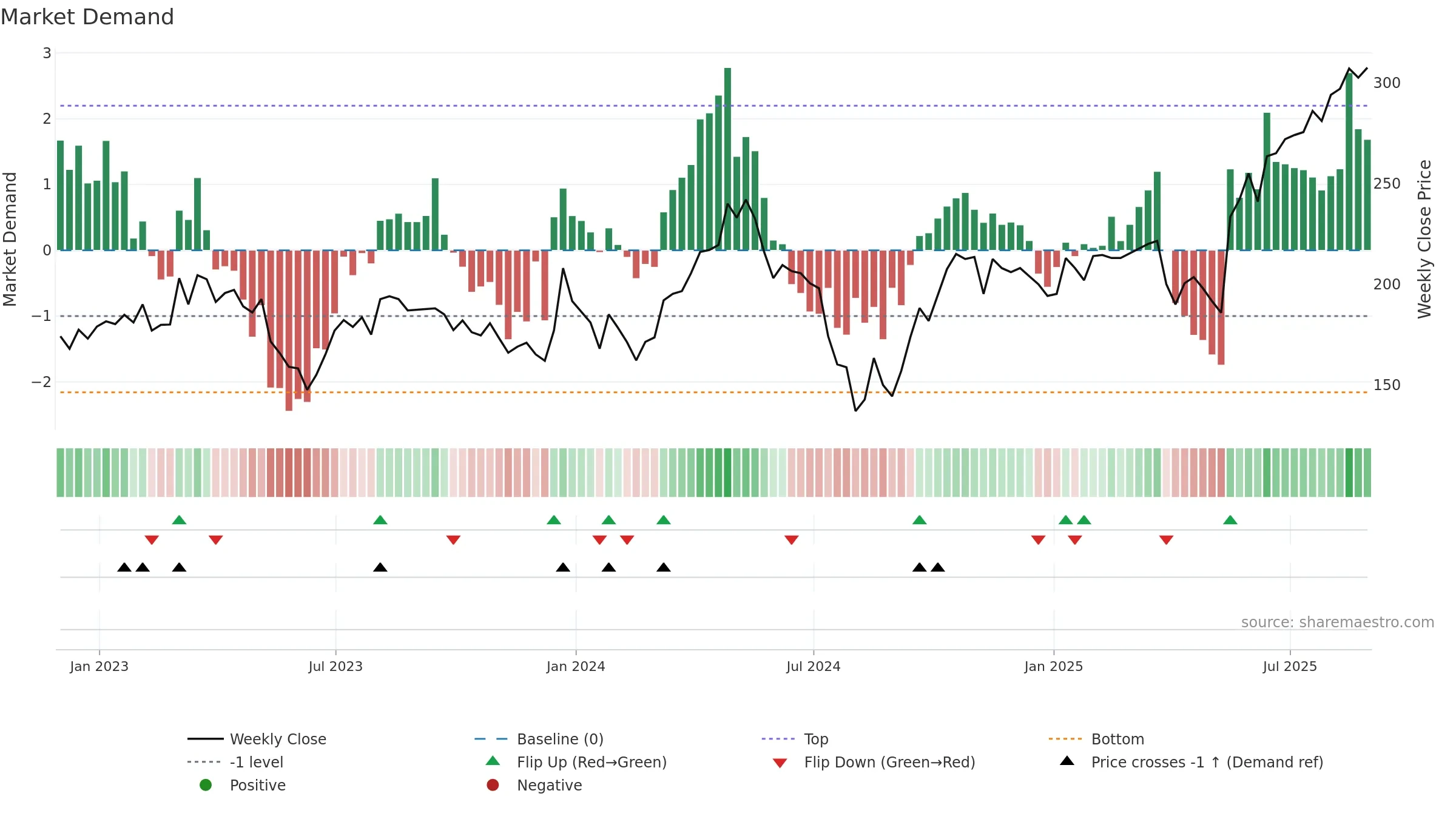Toggle the Positive legend entry

click(243, 785)
